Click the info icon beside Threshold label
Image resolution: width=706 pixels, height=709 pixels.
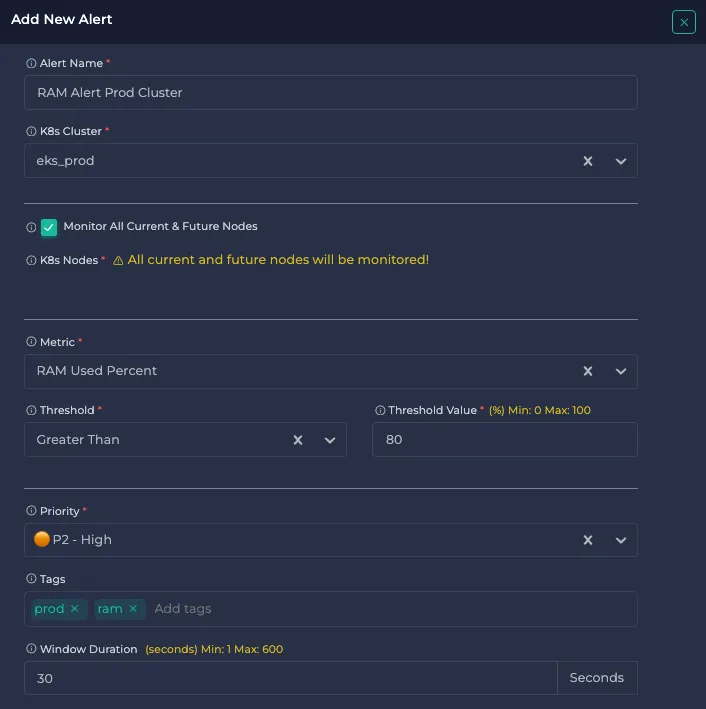[31, 410]
